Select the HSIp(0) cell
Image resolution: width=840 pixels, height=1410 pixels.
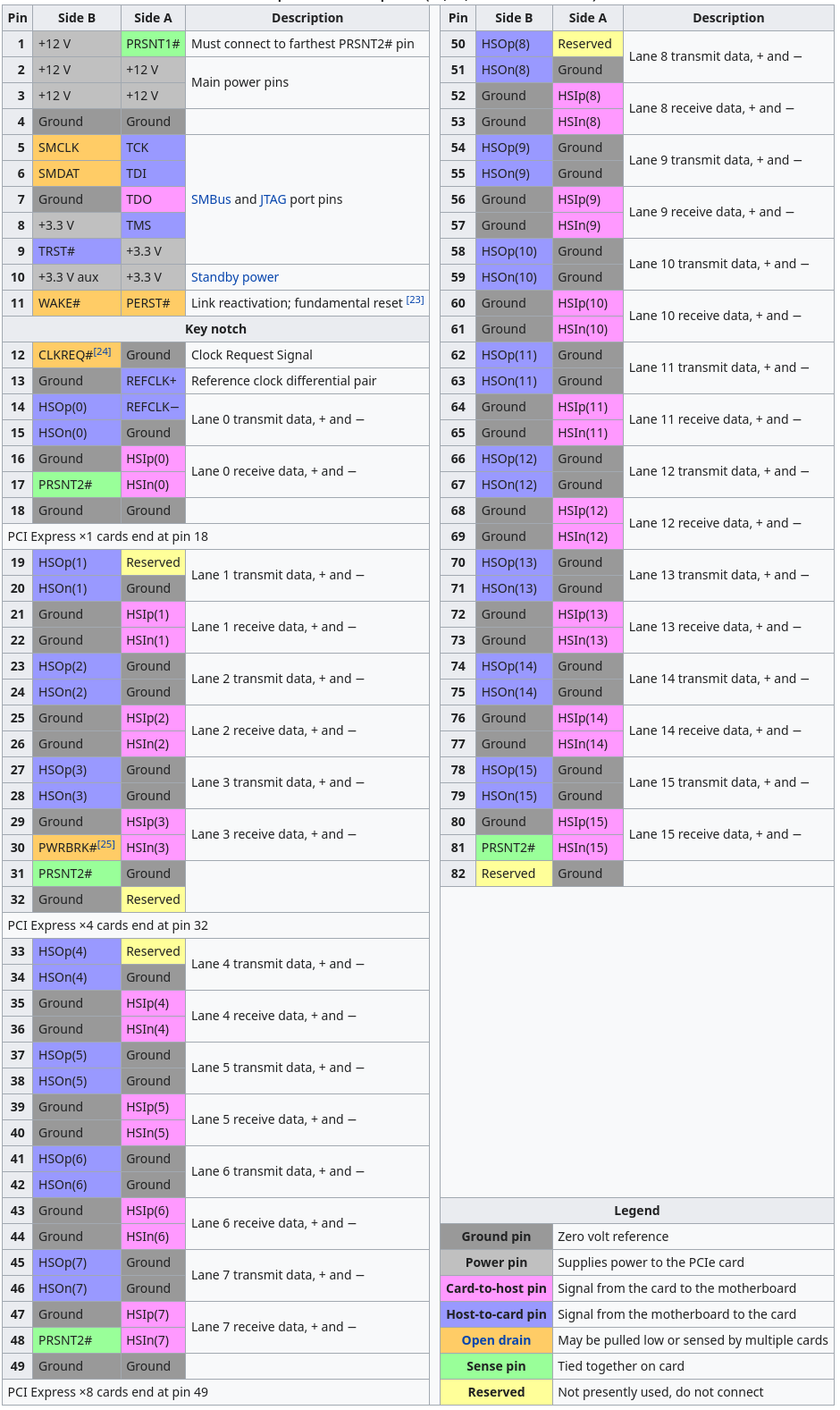click(x=153, y=459)
